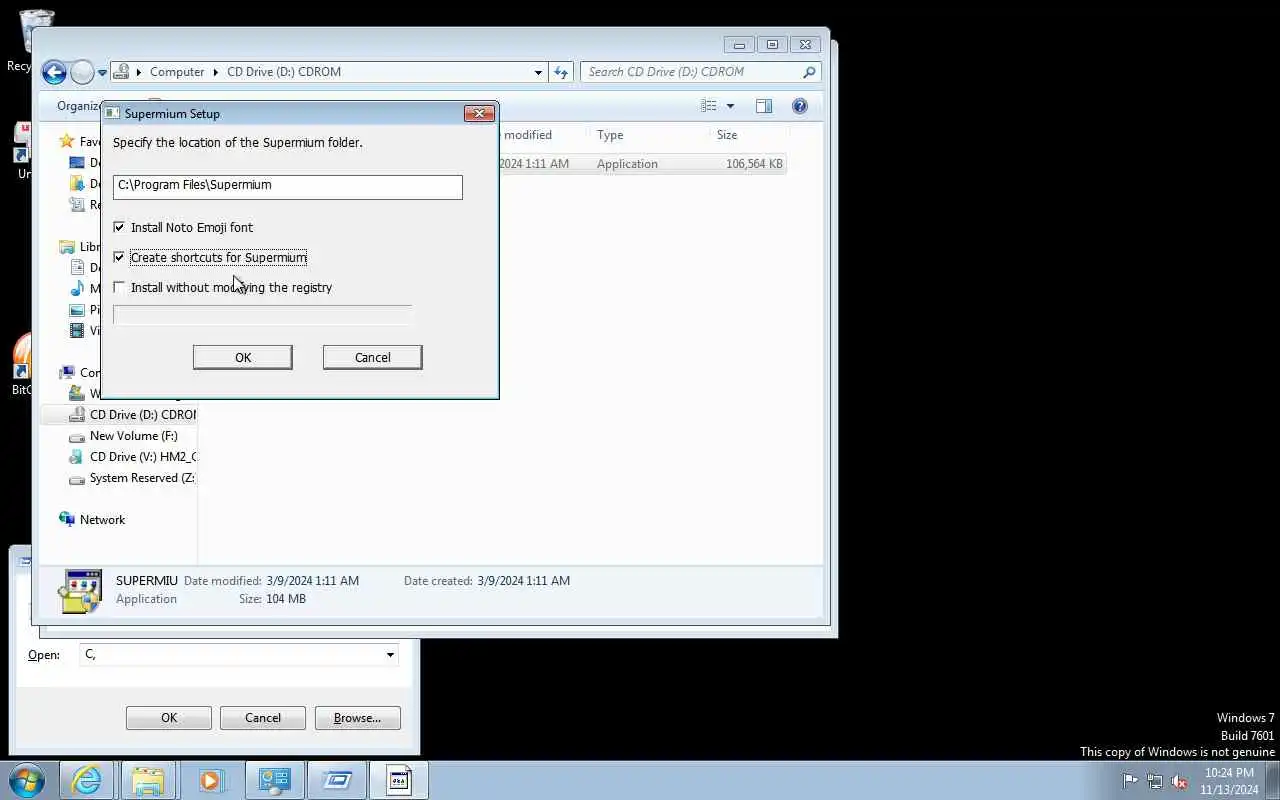This screenshot has width=1280, height=800.
Task: Tick the Install Noto Emoji font checkbox
Action: tap(119, 227)
